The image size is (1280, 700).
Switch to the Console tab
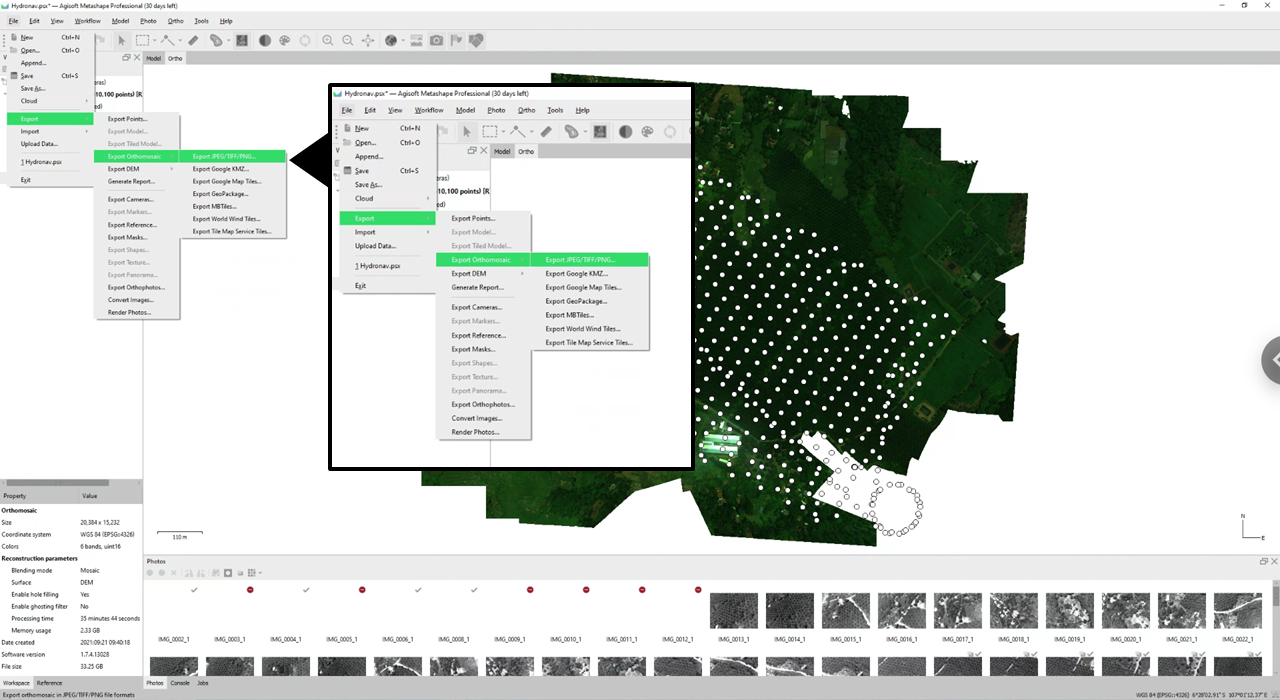click(x=180, y=683)
